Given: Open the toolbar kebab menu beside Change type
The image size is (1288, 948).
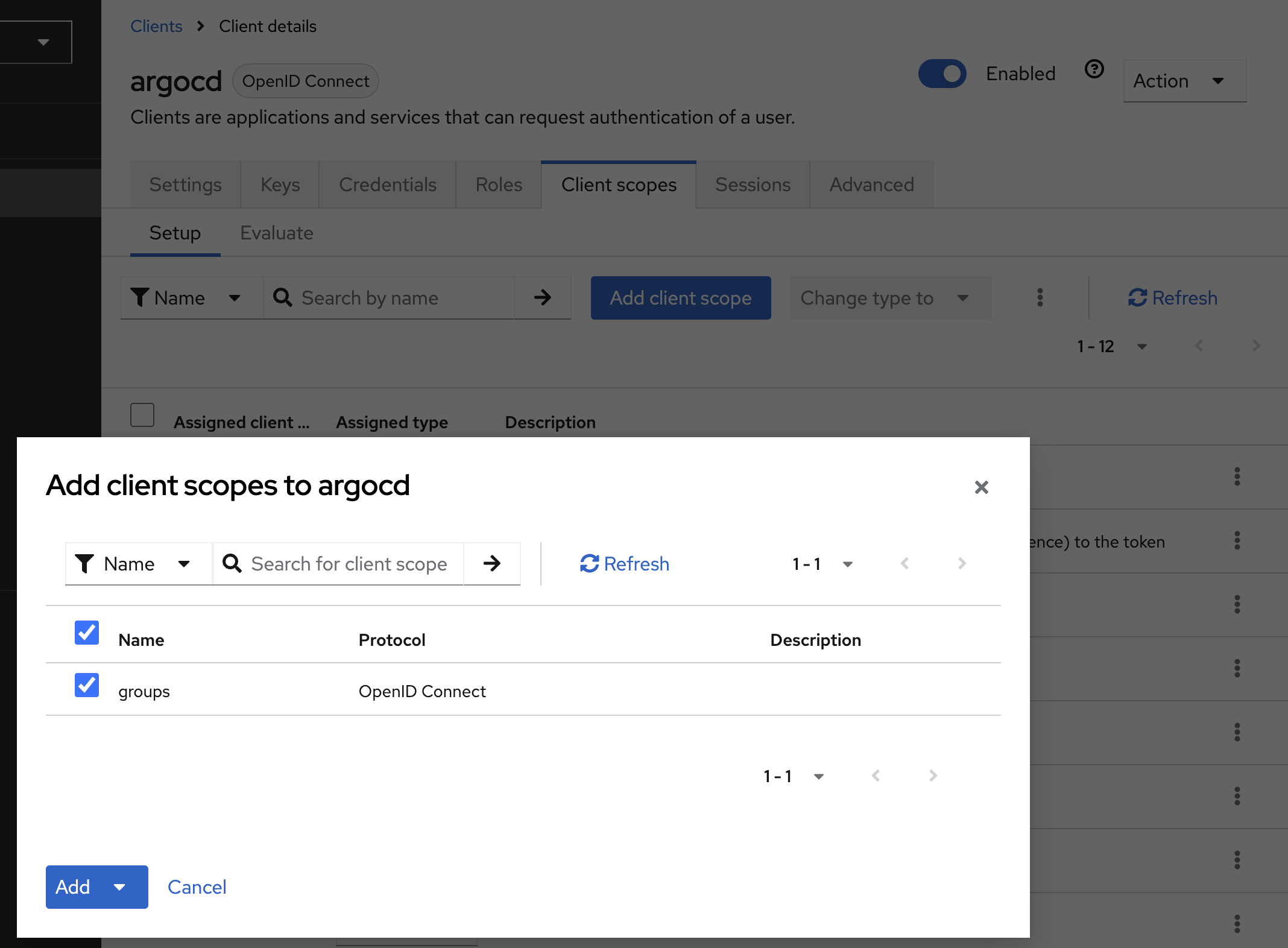Looking at the screenshot, I should [x=1040, y=297].
